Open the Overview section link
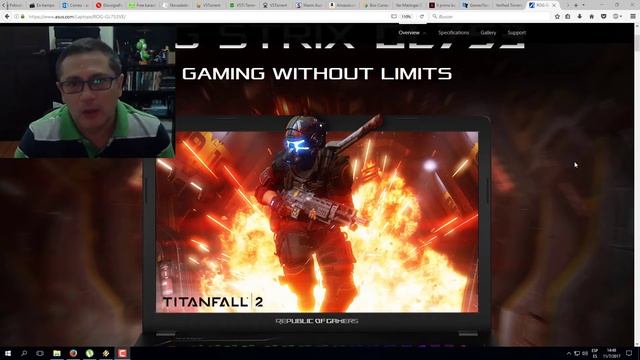This screenshot has height=360, width=640. coord(409,32)
